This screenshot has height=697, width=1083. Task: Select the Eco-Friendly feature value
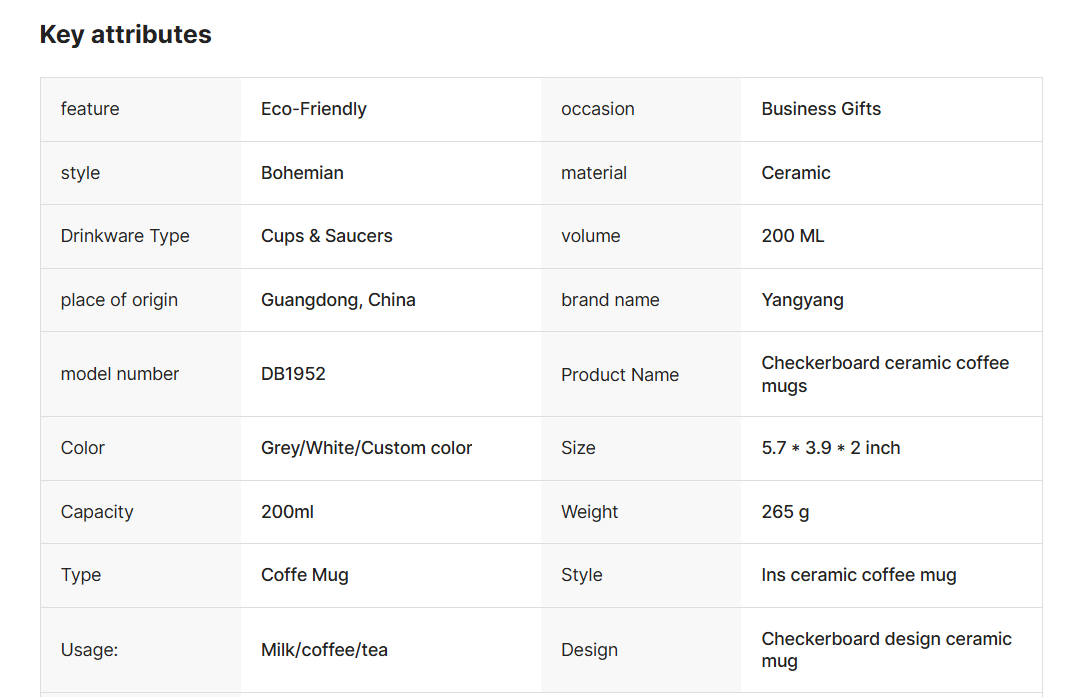(314, 109)
